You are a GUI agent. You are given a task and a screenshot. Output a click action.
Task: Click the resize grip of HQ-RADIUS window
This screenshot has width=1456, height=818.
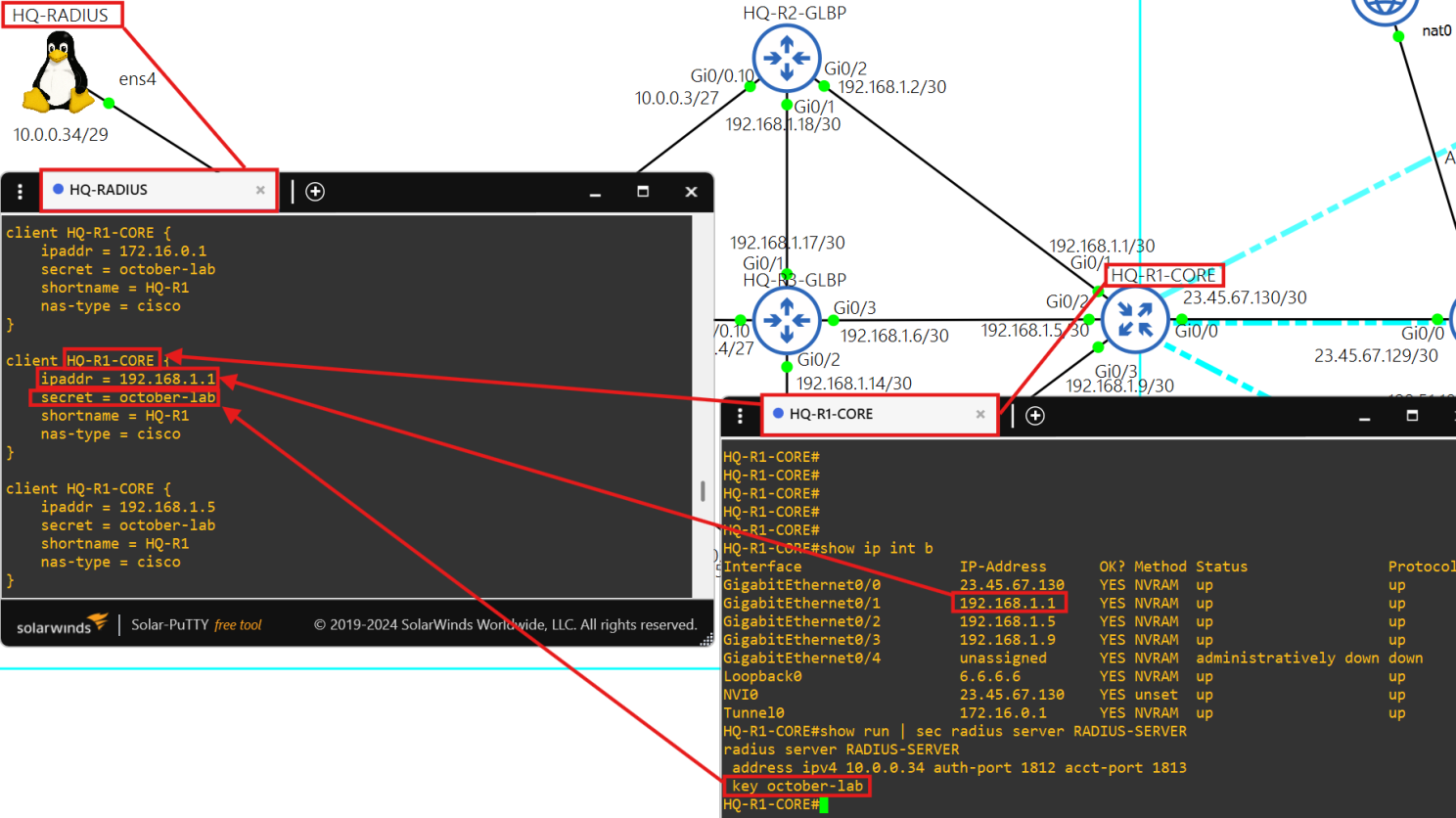705,640
